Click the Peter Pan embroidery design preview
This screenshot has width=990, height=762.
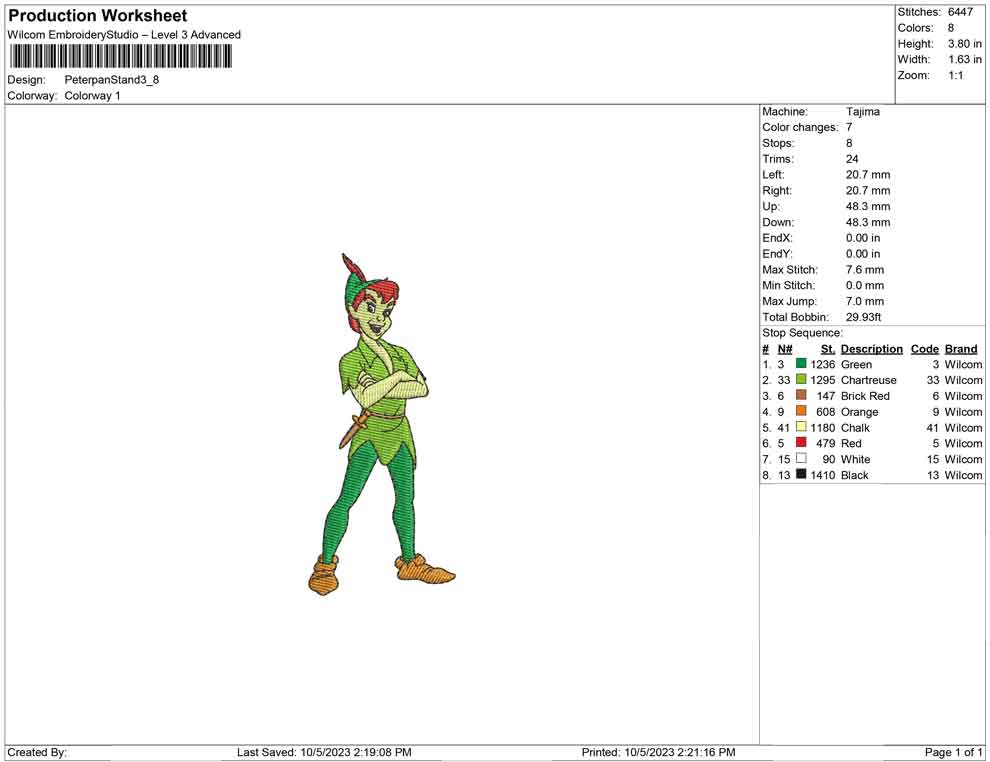381,424
